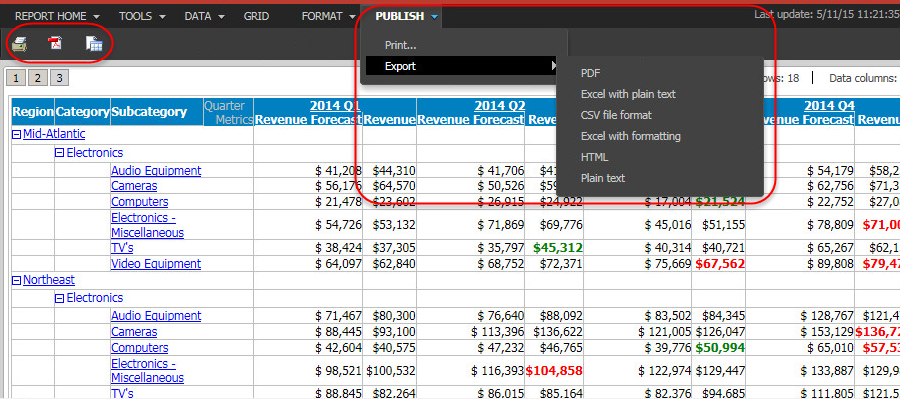The width and height of the screenshot is (900, 399).
Task: Open the DATA menu
Action: pos(204,17)
